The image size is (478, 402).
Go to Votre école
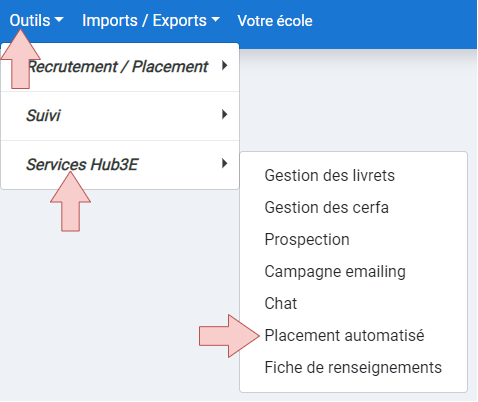(x=275, y=21)
